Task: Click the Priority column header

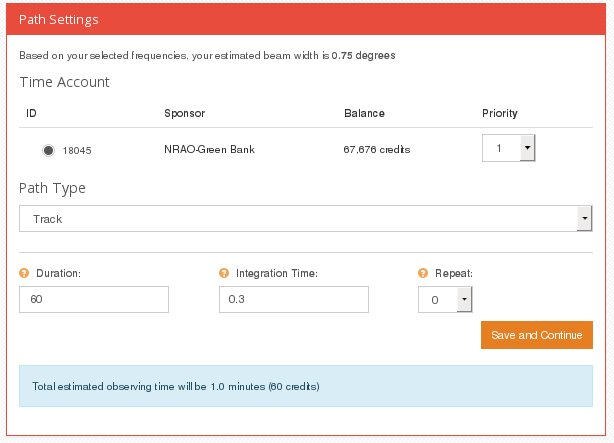Action: point(500,114)
